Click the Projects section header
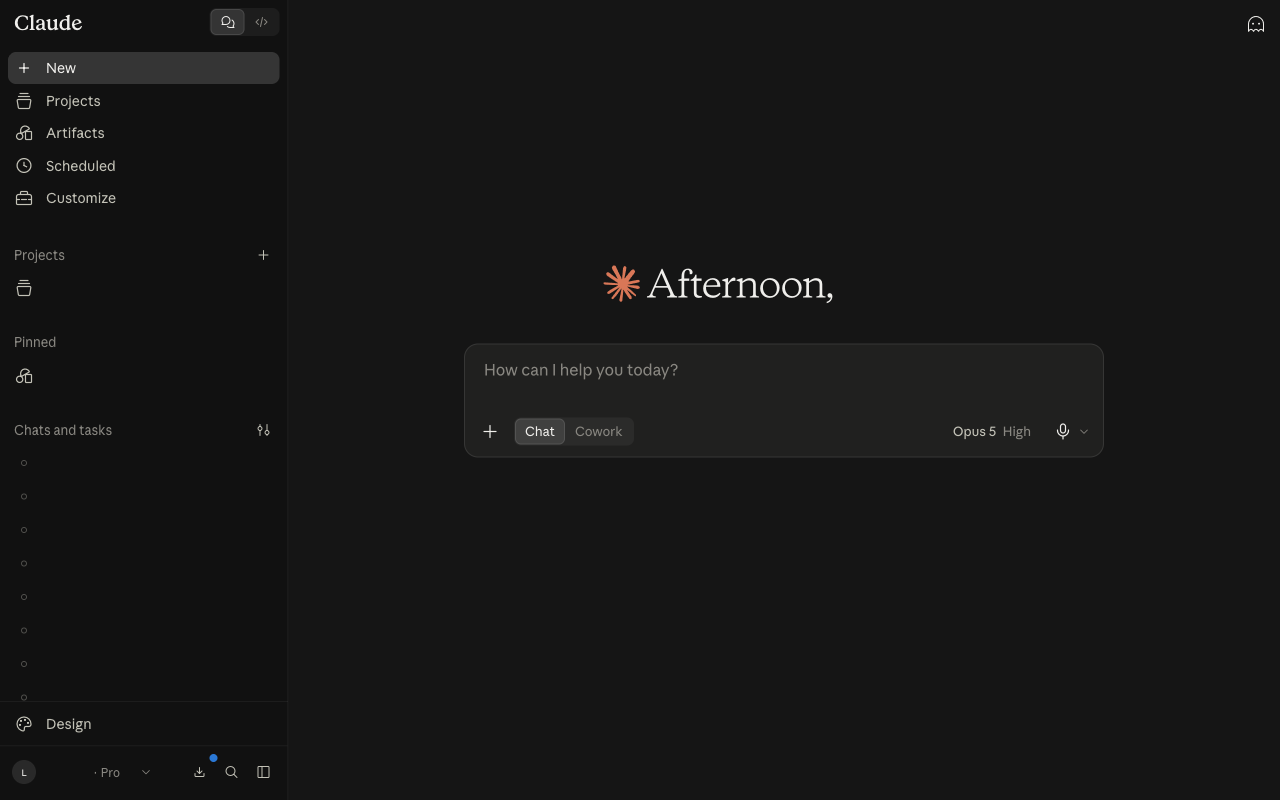Viewport: 1280px width, 800px height. pos(39,255)
